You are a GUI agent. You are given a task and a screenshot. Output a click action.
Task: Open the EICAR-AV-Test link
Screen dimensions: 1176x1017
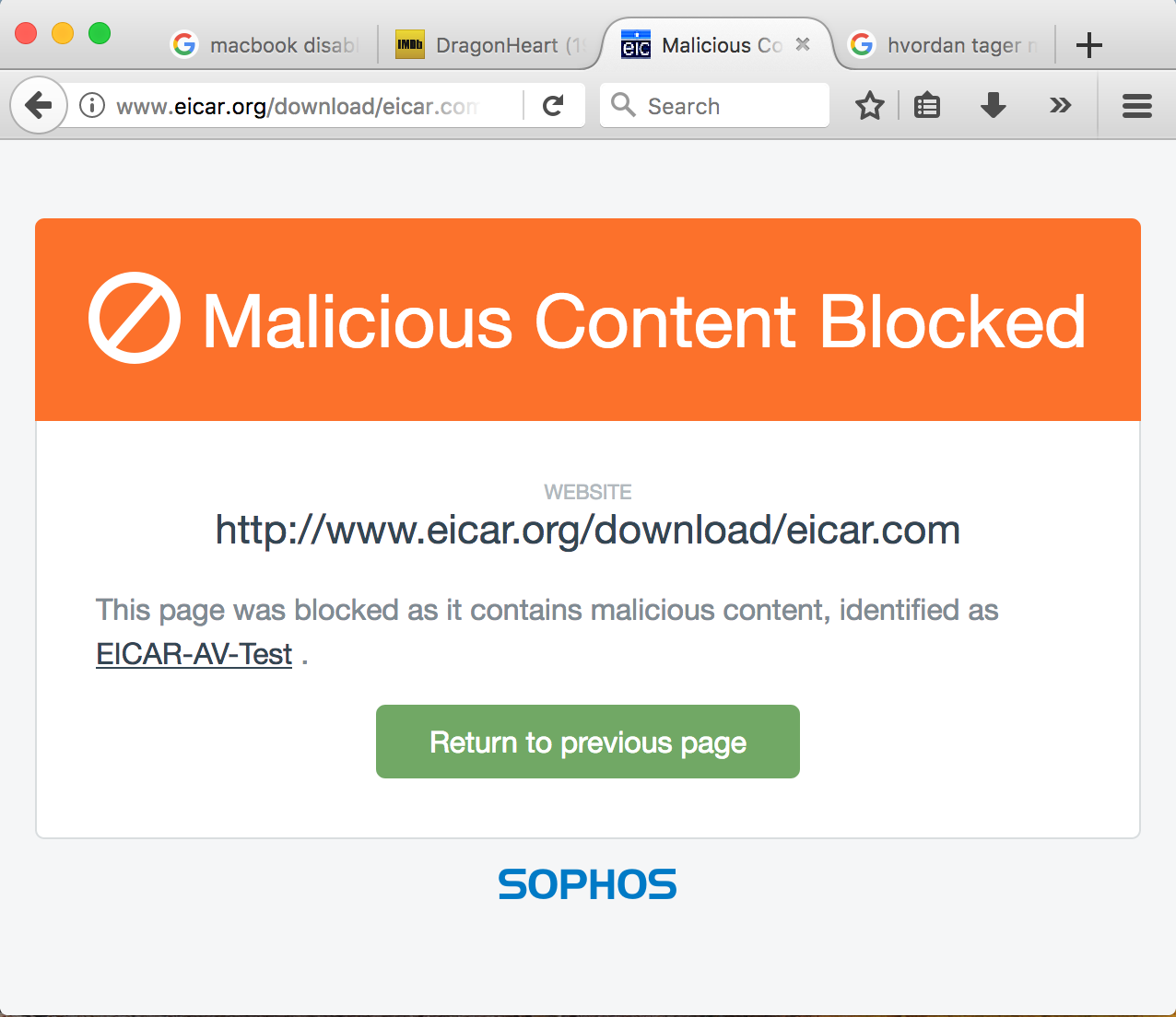click(194, 654)
